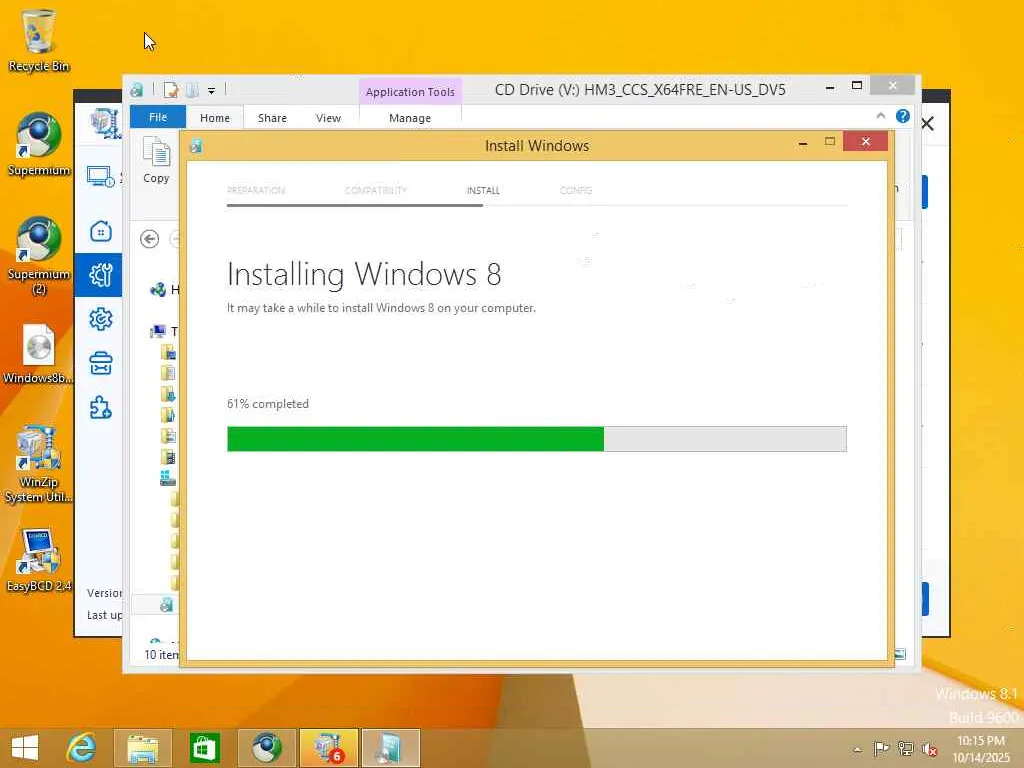This screenshot has width=1024, height=768.
Task: Click the puzzle-piece add-ons icon in WinZip sidebar
Action: (x=101, y=408)
